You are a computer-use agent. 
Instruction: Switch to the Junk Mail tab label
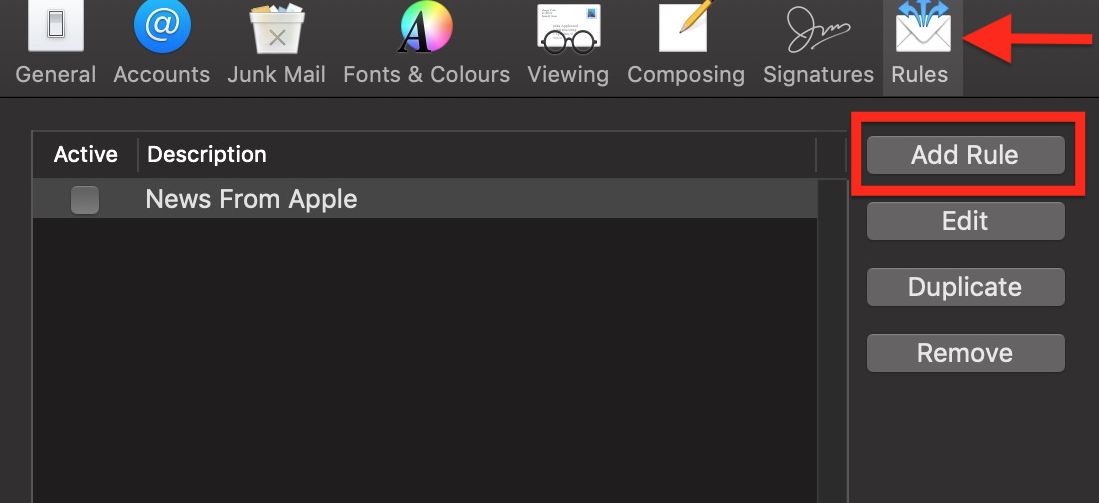click(276, 75)
